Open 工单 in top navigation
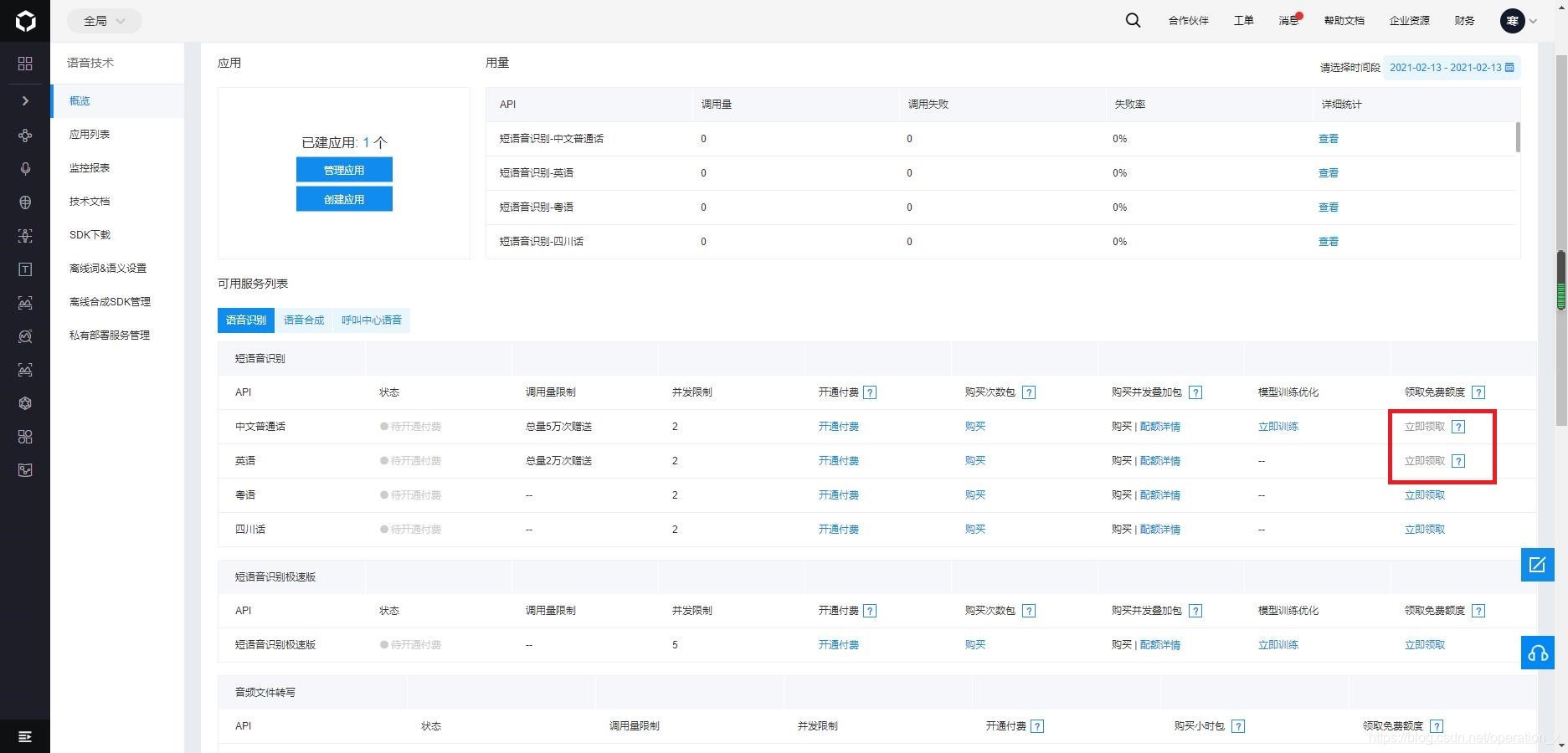 (1243, 21)
